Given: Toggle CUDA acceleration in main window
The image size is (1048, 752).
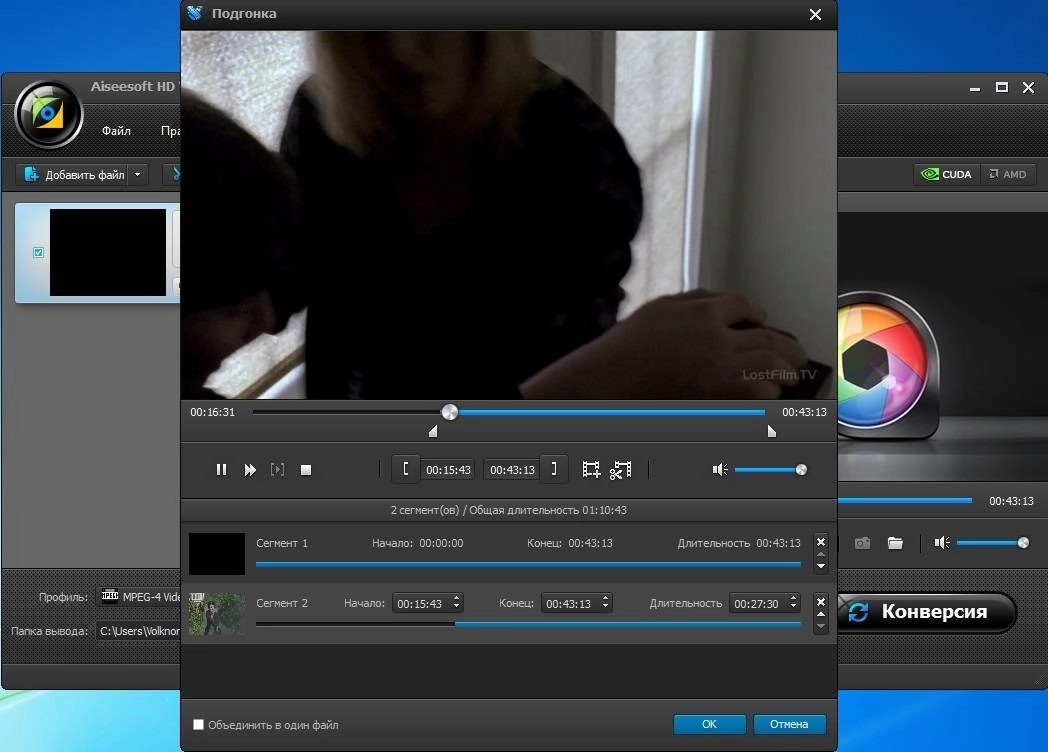Looking at the screenshot, I should click(946, 174).
